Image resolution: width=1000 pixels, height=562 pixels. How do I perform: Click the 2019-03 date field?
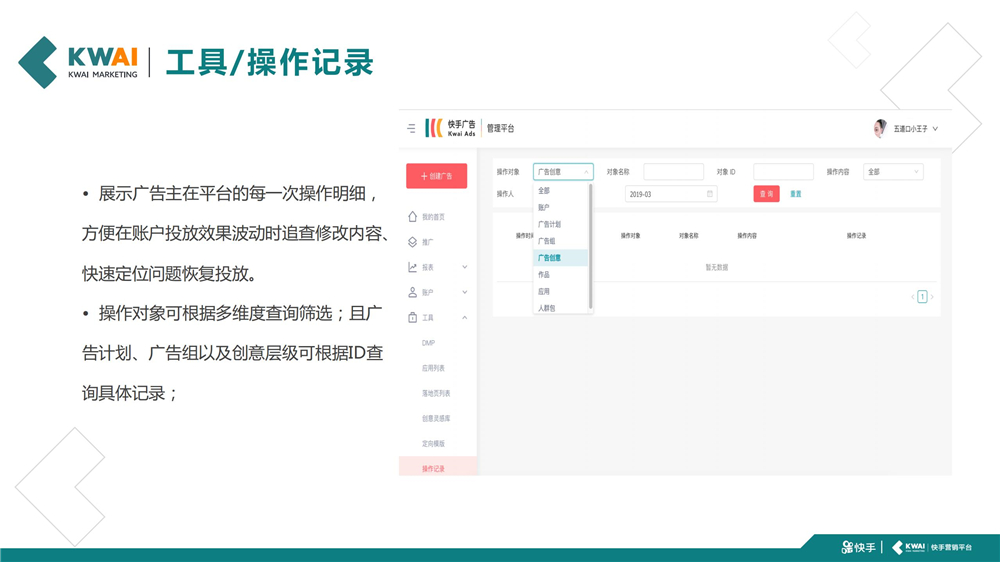pyautogui.click(x=671, y=194)
